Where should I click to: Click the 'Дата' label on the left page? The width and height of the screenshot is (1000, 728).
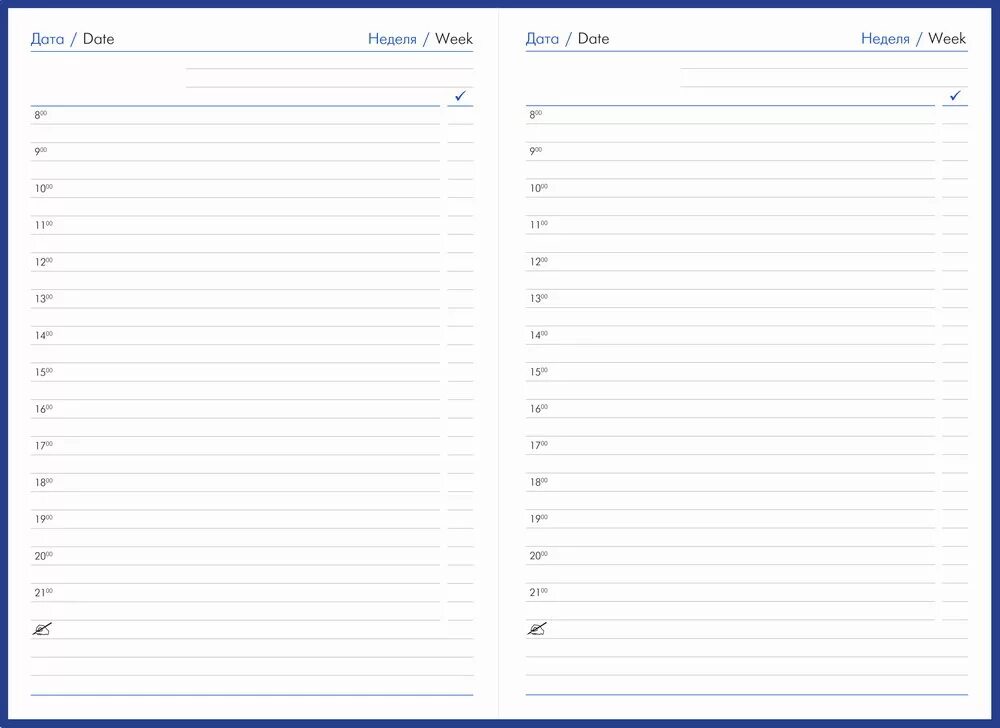(x=47, y=40)
